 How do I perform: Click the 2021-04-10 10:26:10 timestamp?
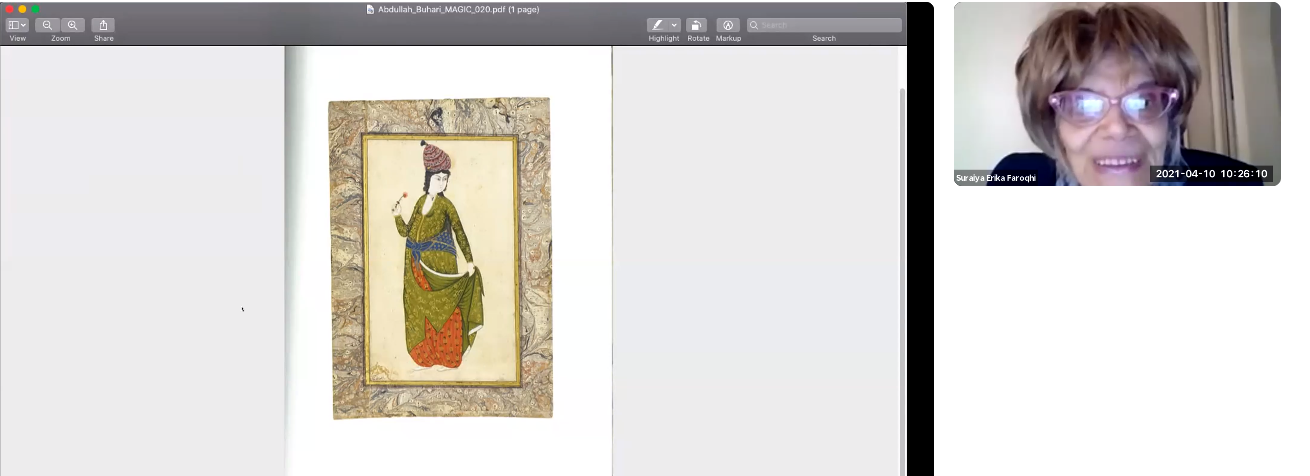[1211, 174]
